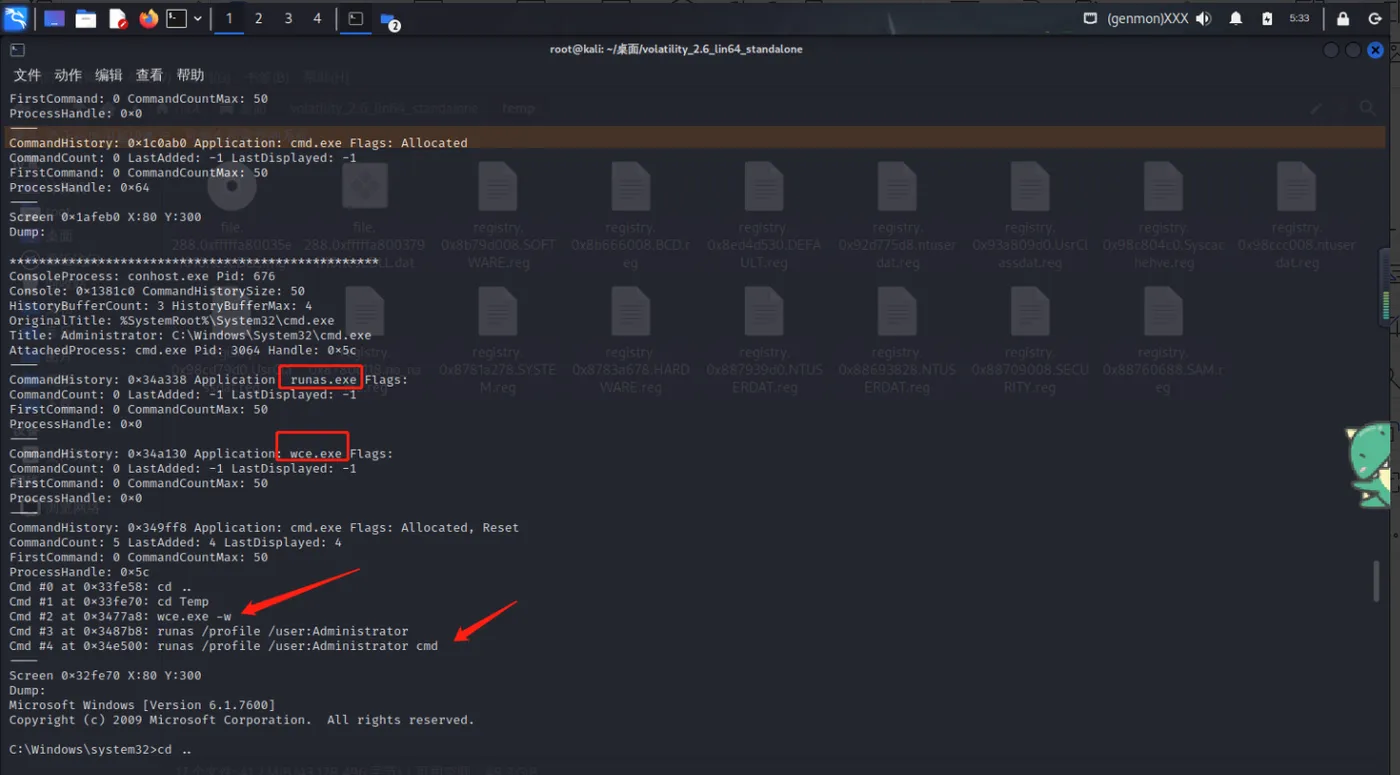
Task: Click 'CommandHistory: 0x349ff8 ... Allocated, Reset' line
Action: point(264,528)
